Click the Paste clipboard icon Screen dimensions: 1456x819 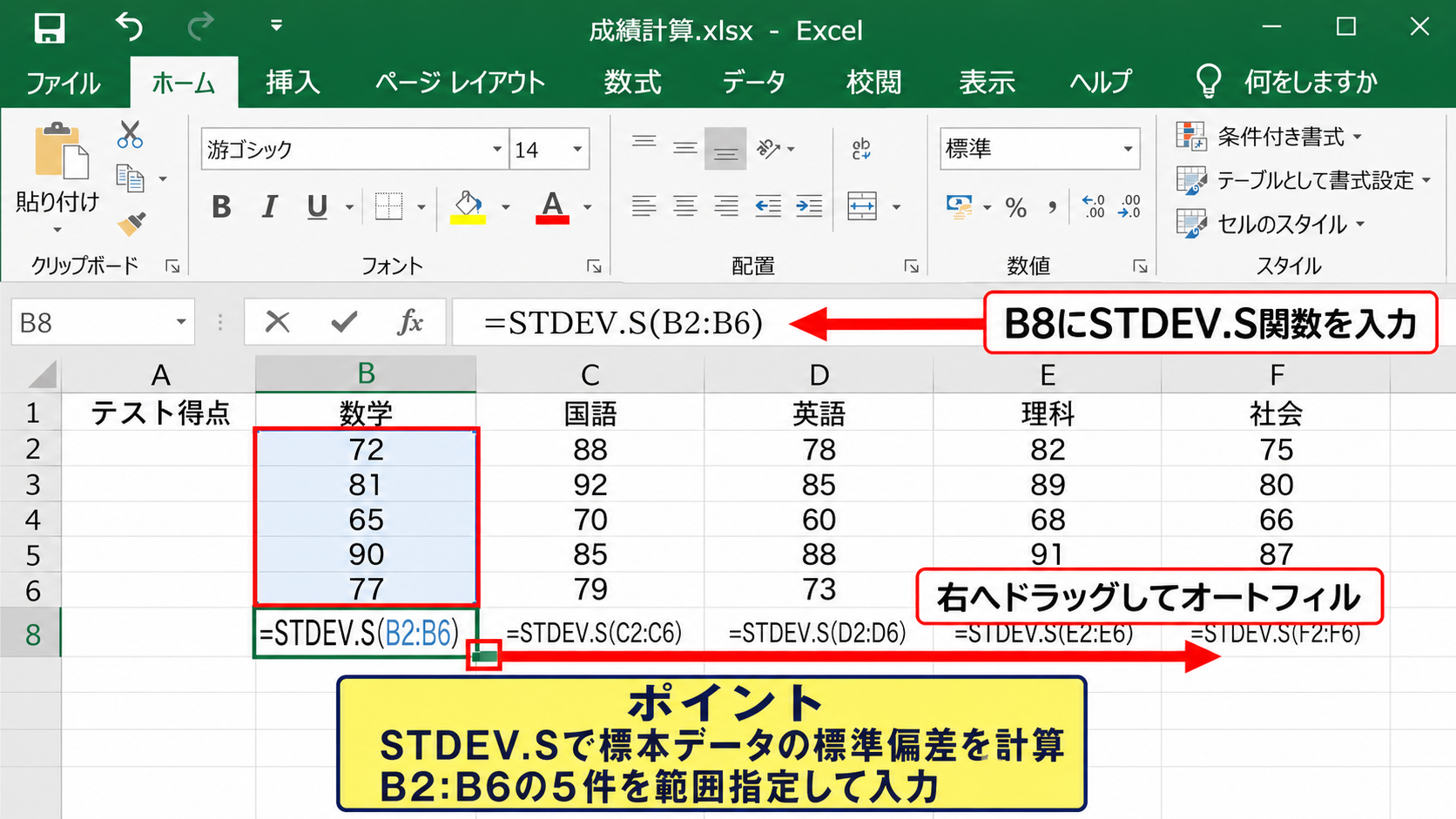(x=60, y=151)
